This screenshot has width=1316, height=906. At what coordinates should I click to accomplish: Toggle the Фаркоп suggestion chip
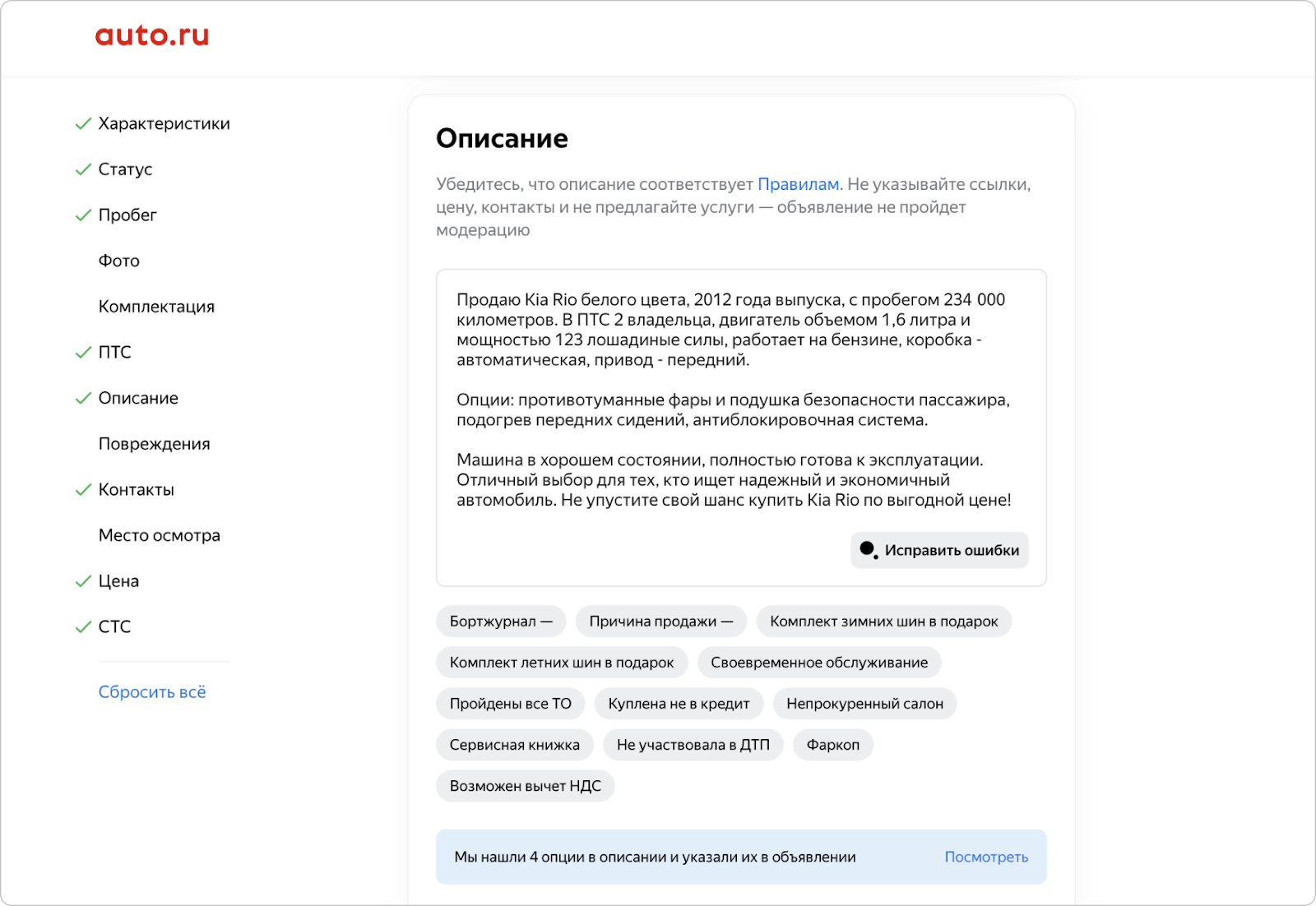(x=832, y=745)
